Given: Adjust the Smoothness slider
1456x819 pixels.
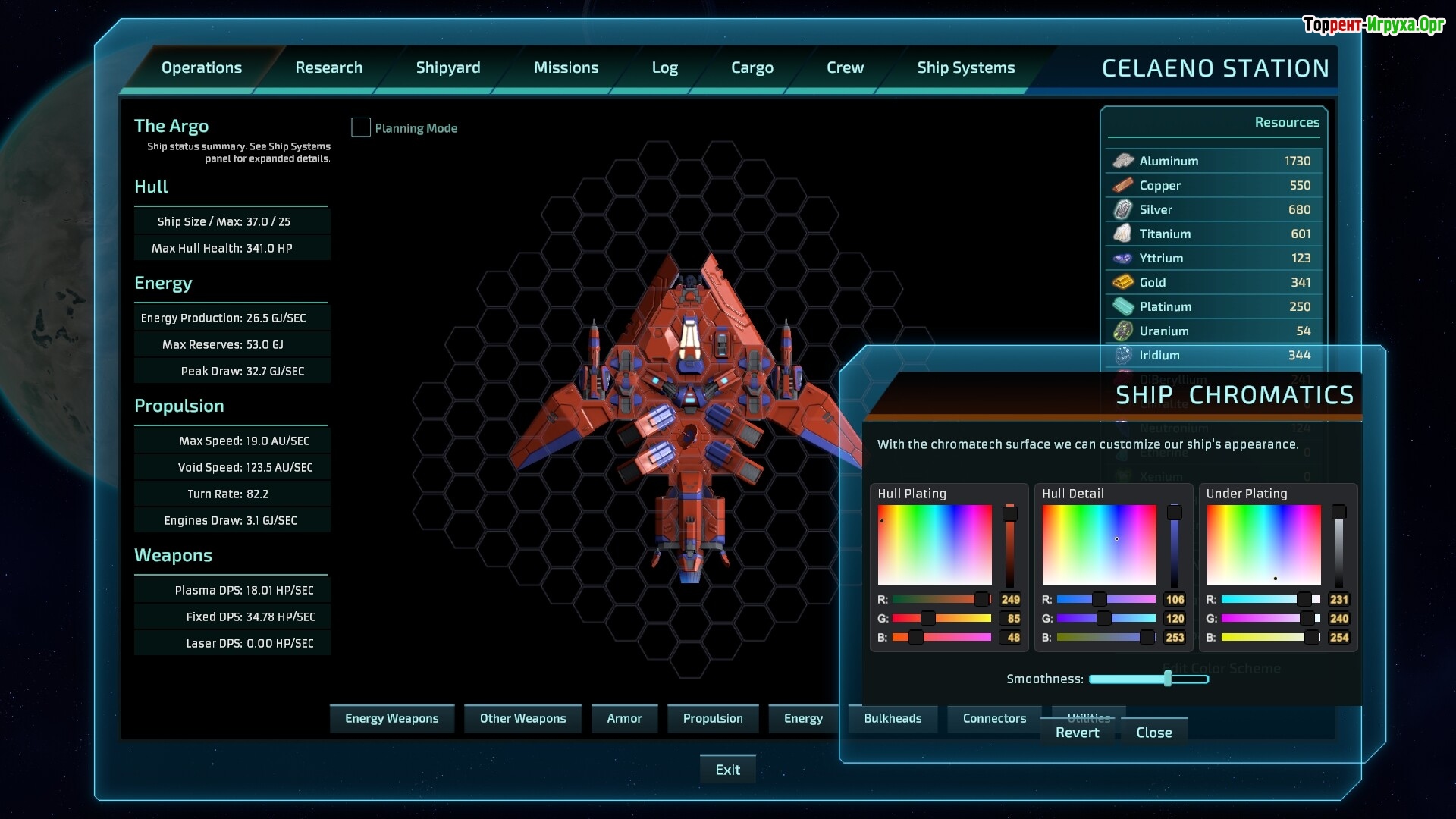Looking at the screenshot, I should click(x=1168, y=679).
